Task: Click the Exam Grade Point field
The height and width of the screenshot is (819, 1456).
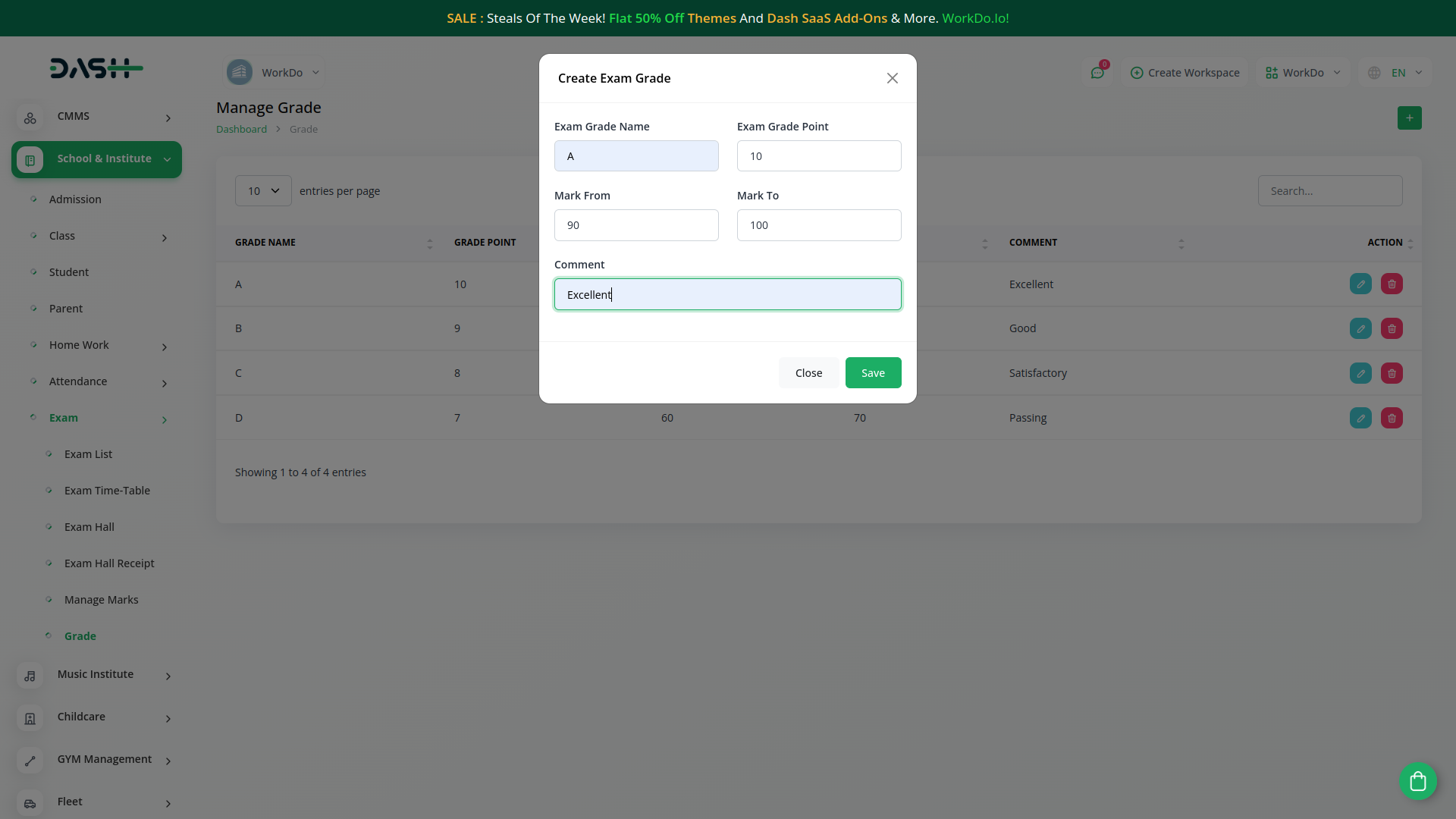Action: pyautogui.click(x=819, y=156)
